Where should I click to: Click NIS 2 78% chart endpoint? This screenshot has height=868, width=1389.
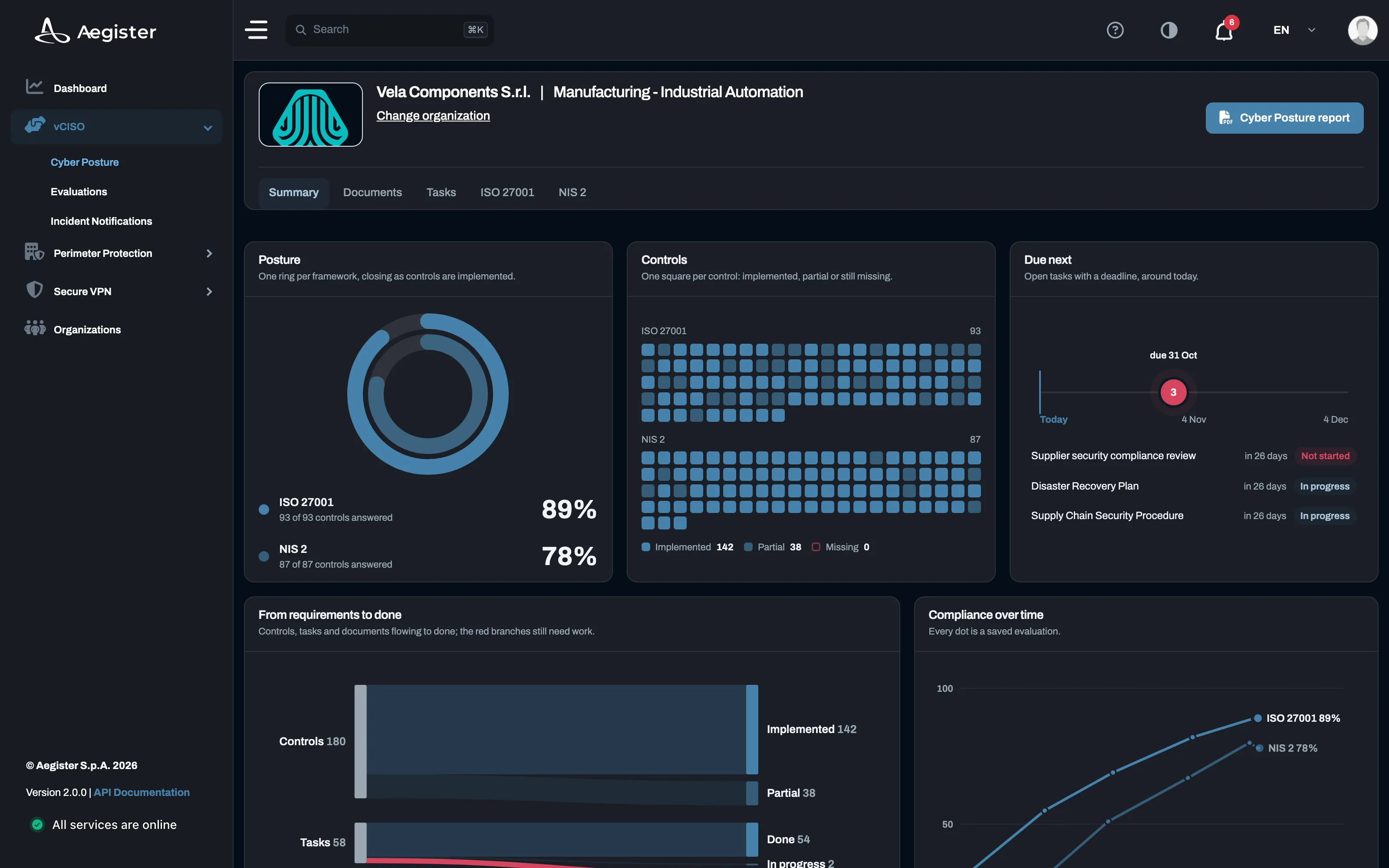[1259, 748]
